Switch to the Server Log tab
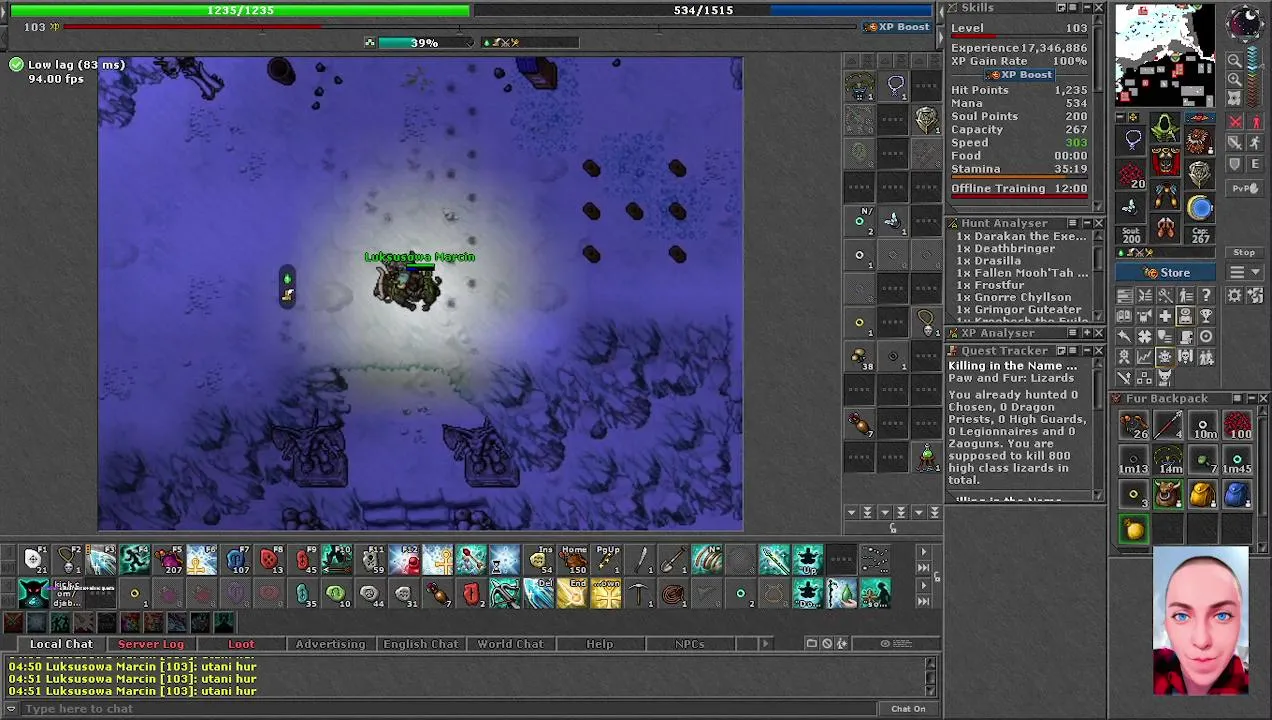Viewport: 1272px width, 720px height. click(x=151, y=644)
